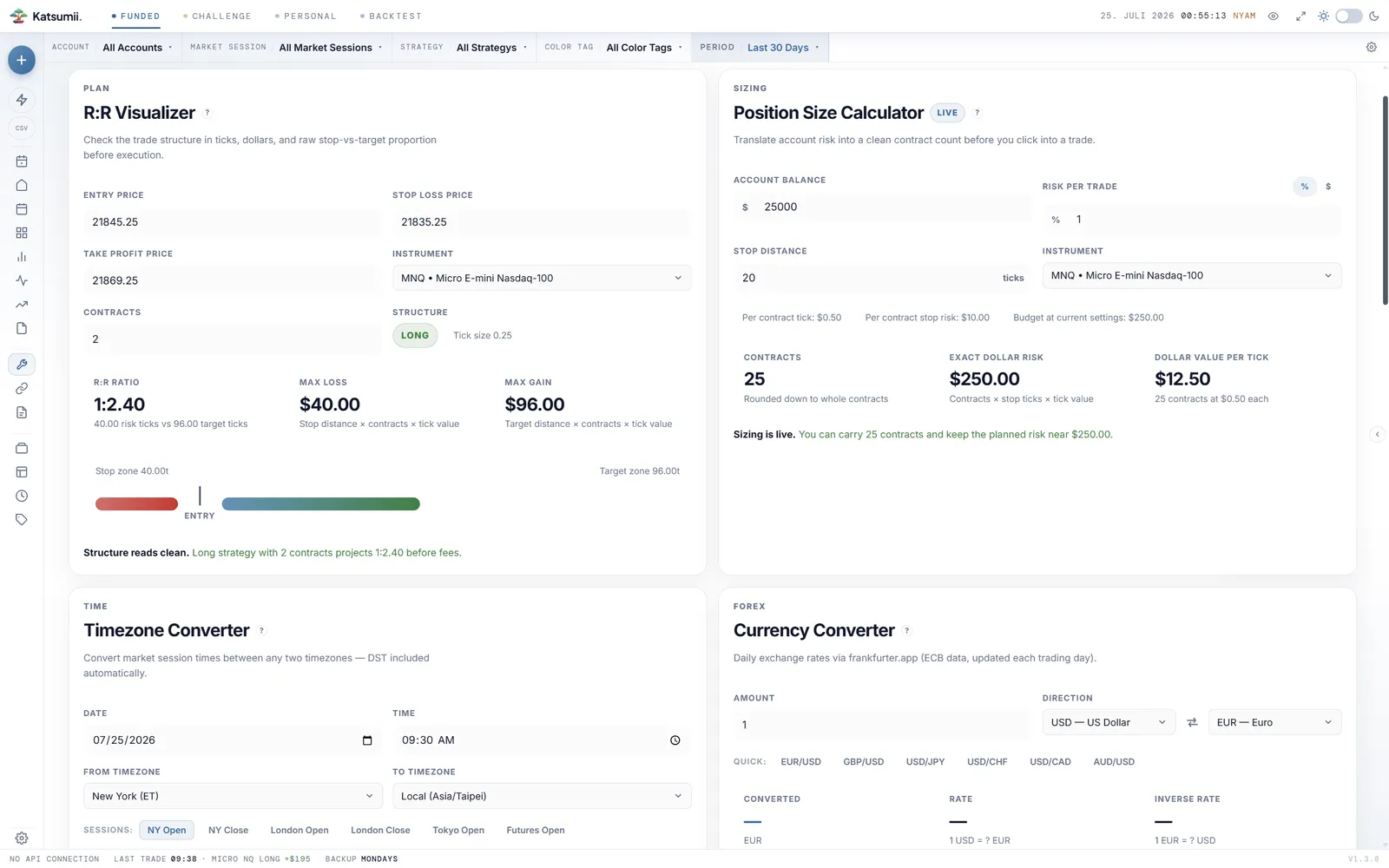Viewport: 1389px width, 868px height.
Task: Switch to the Funded tab
Action: click(x=135, y=16)
